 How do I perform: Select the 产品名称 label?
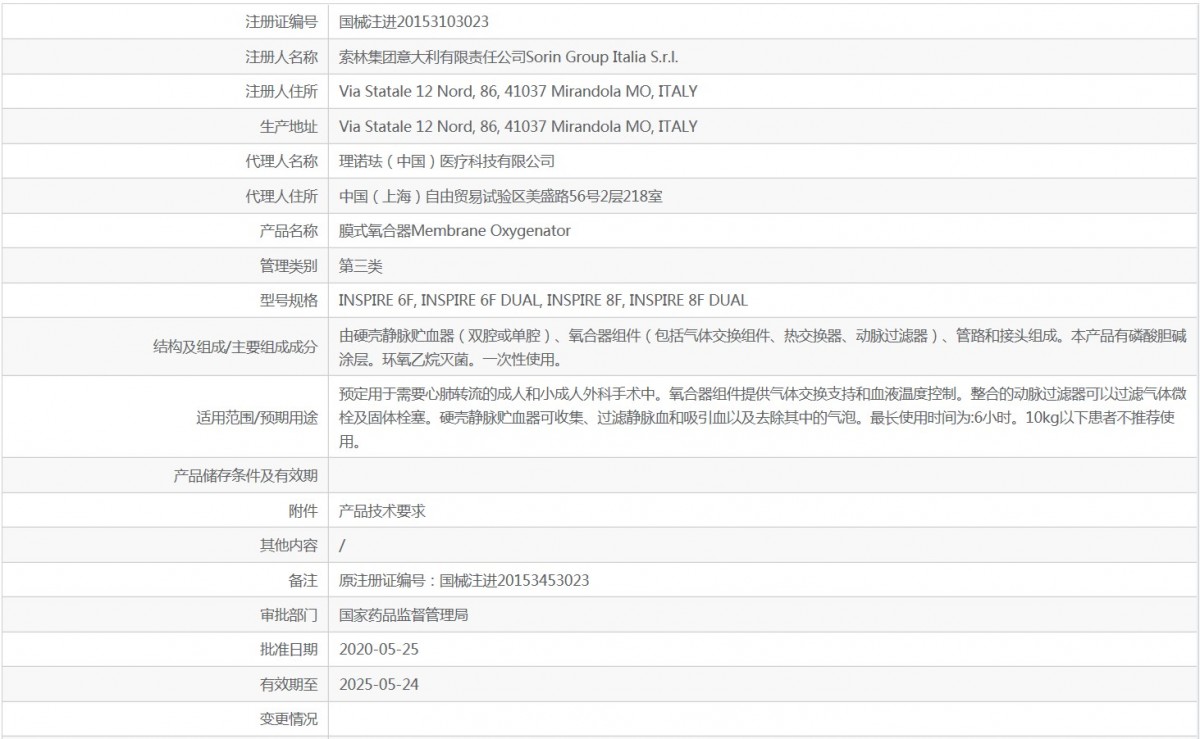tap(289, 231)
